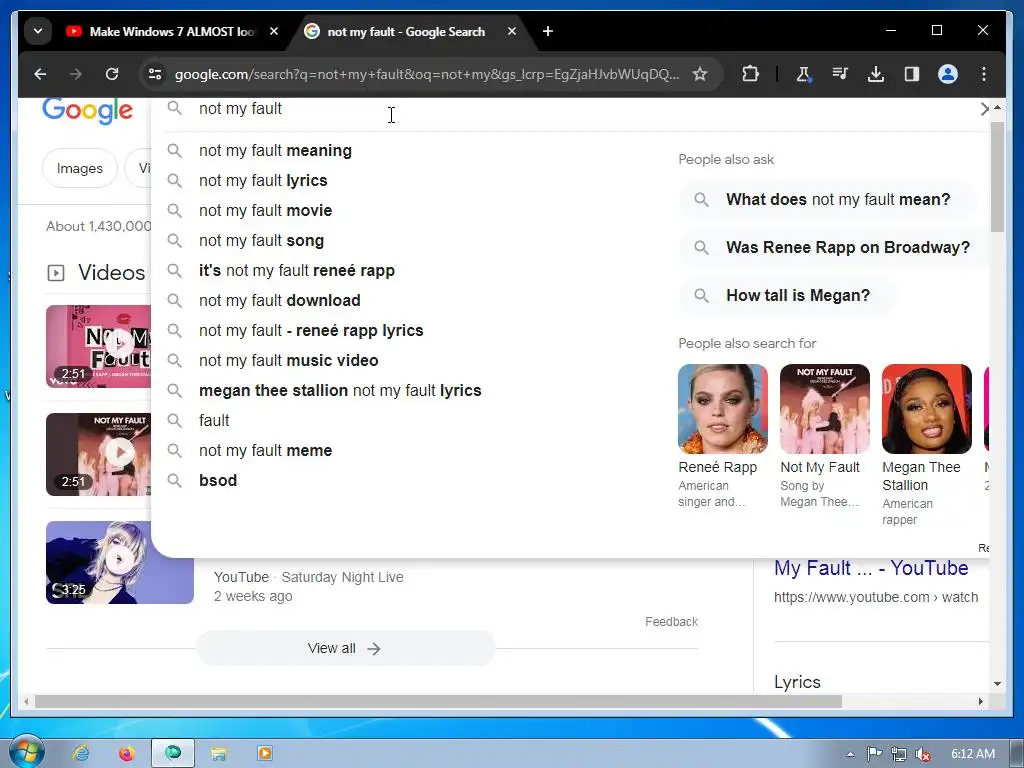Close the Google Search tab
The width and height of the screenshot is (1024, 768).
512,31
